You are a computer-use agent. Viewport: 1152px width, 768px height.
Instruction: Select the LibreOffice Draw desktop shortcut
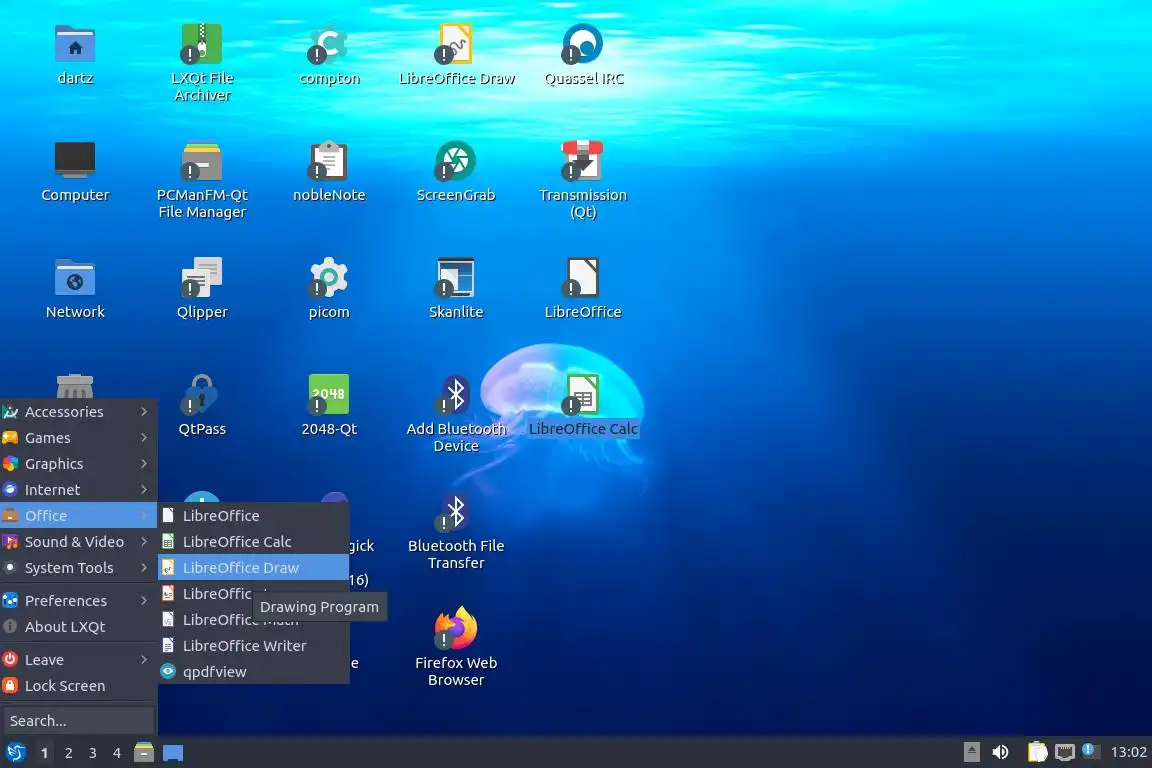tap(456, 44)
